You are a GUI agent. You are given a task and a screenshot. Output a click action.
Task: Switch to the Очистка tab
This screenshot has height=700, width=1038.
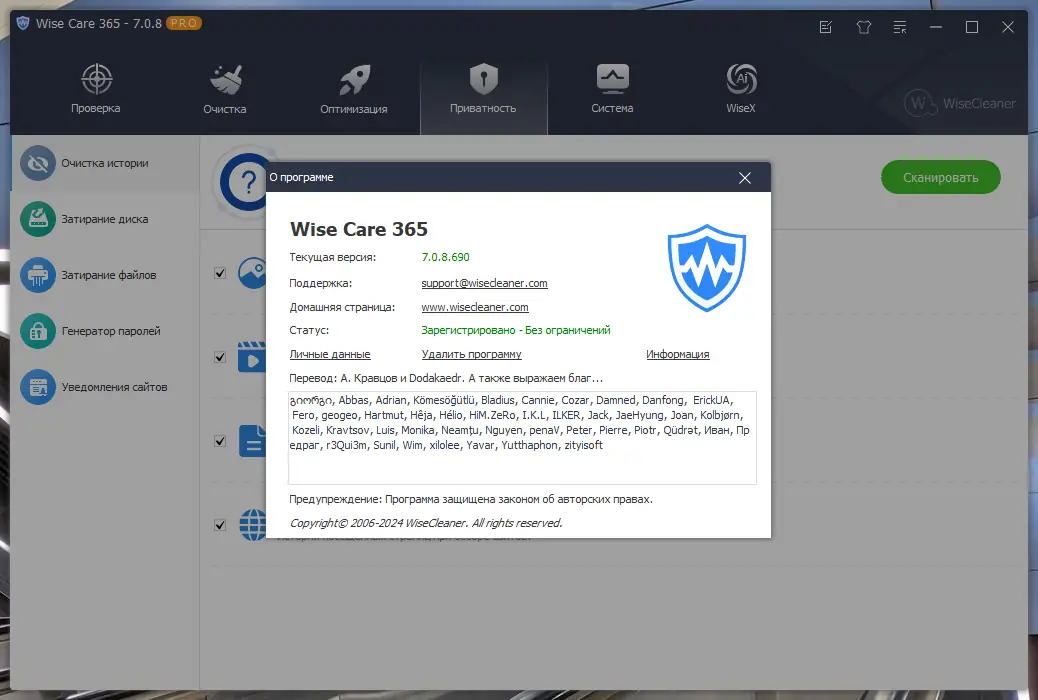[224, 90]
